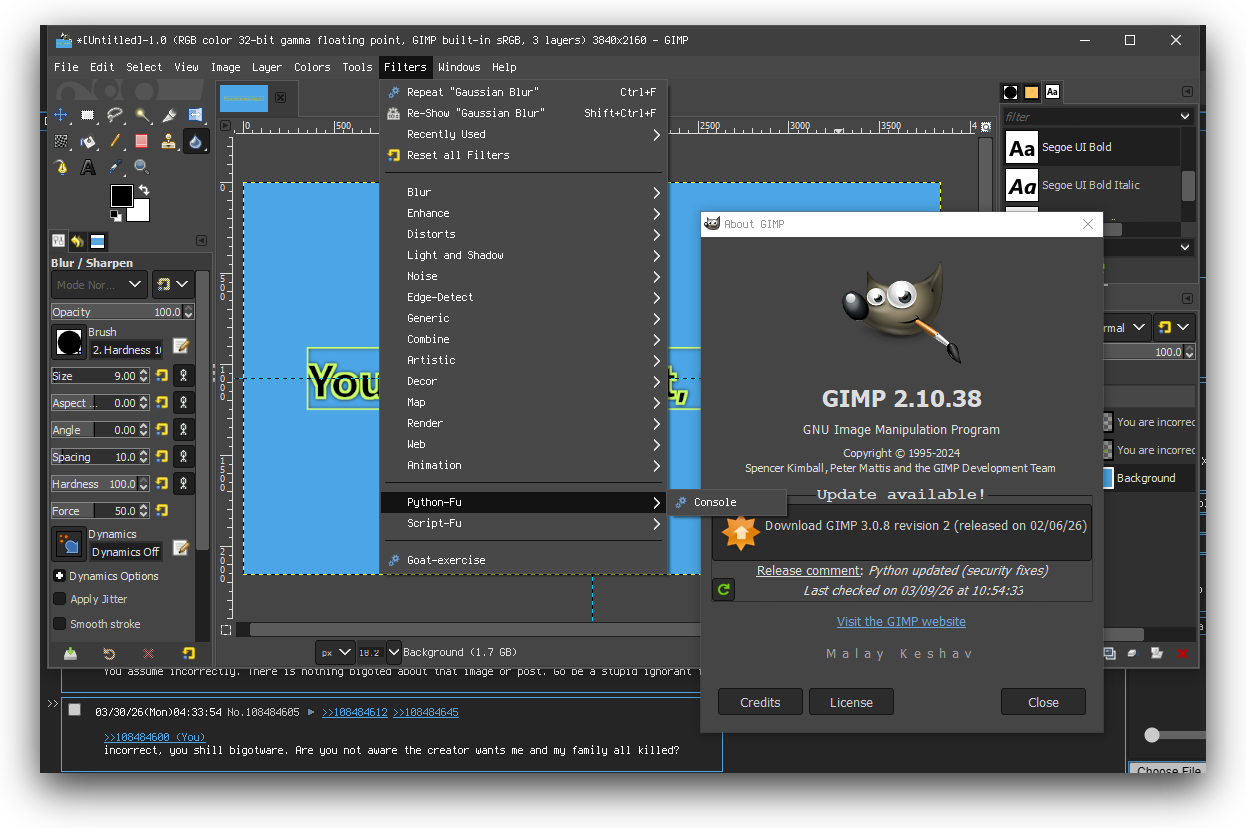Open the canvas unit px dropdown
Image resolution: width=1246 pixels, height=828 pixels.
pyautogui.click(x=336, y=652)
